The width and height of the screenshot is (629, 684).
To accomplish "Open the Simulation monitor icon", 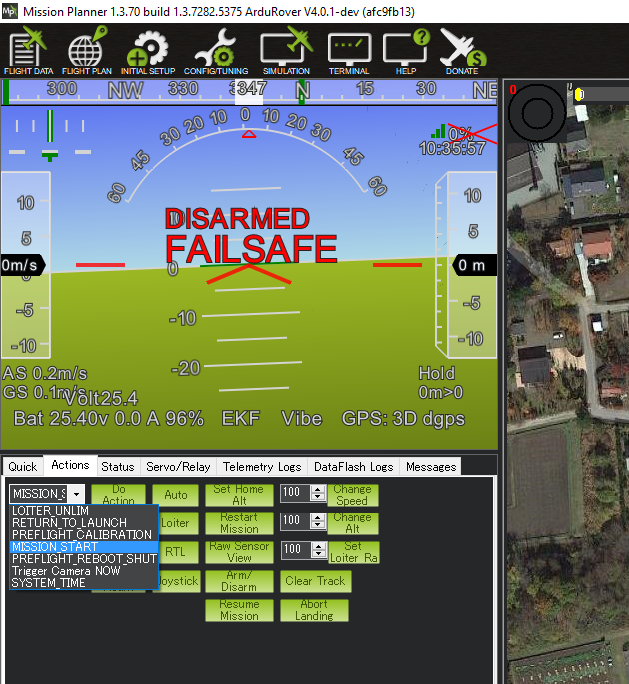I will coord(286,52).
